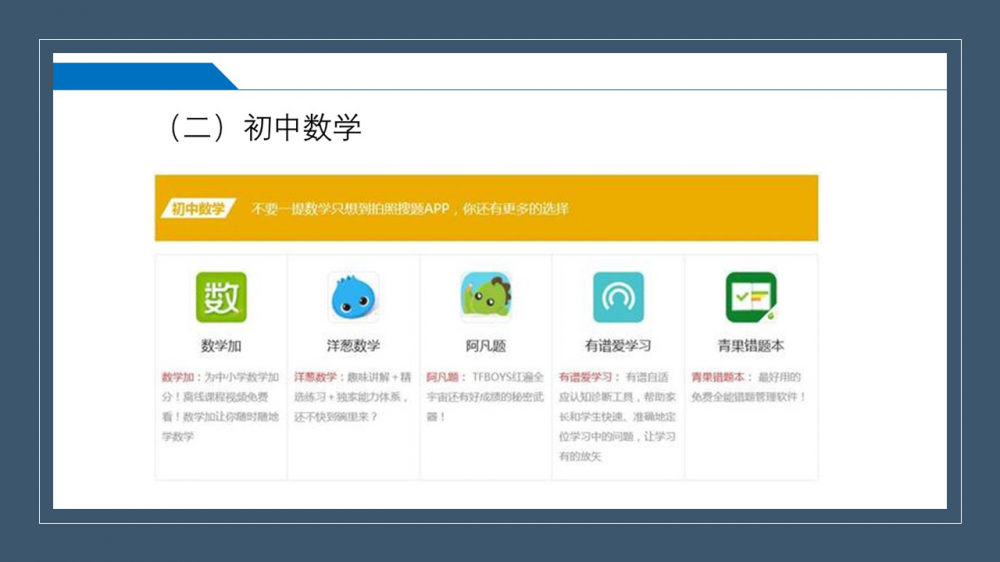Click the white 初中数学 tag in the yellow banner
The height and width of the screenshot is (562, 1000).
[197, 209]
